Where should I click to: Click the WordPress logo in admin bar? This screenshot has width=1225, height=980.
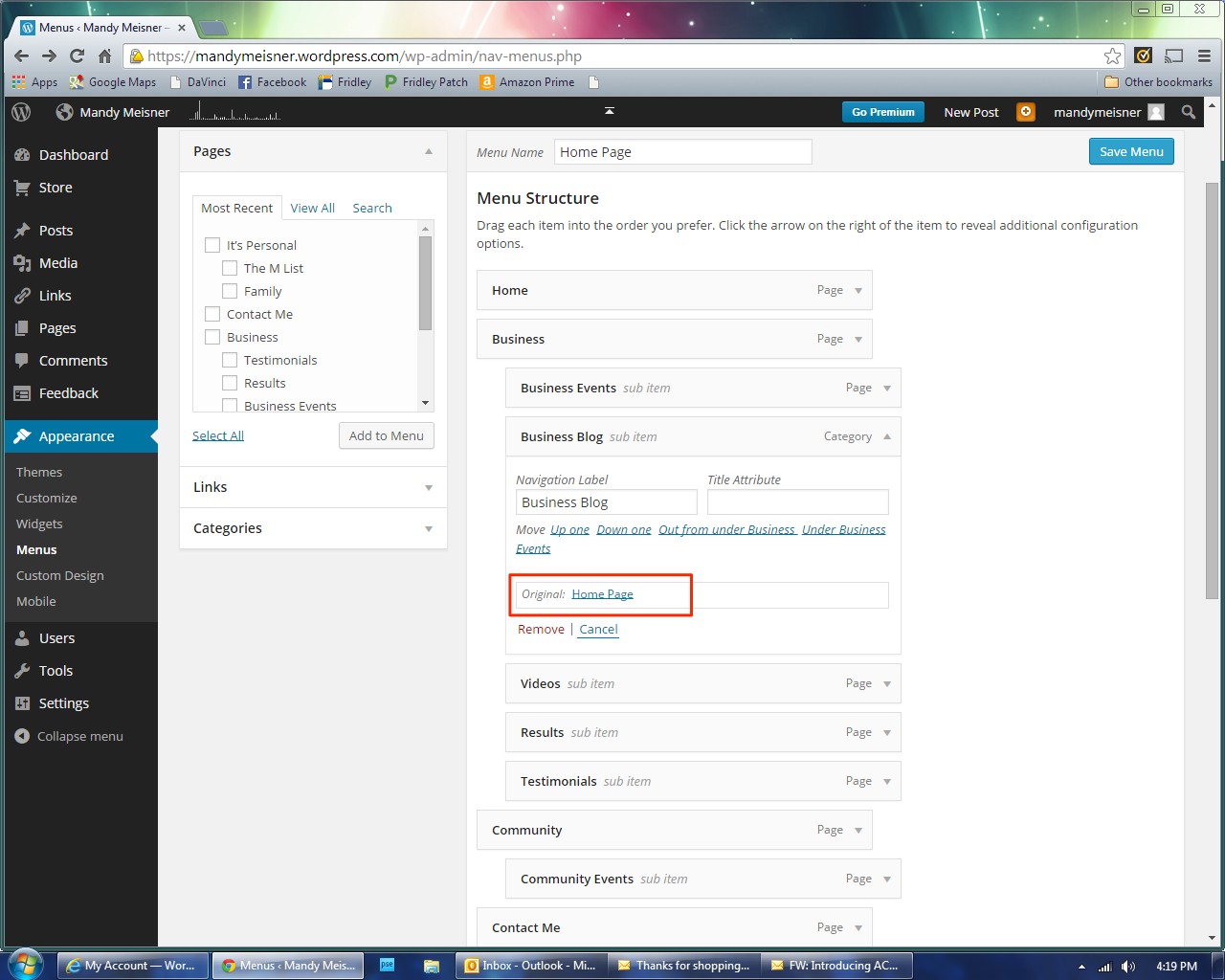tap(21, 112)
